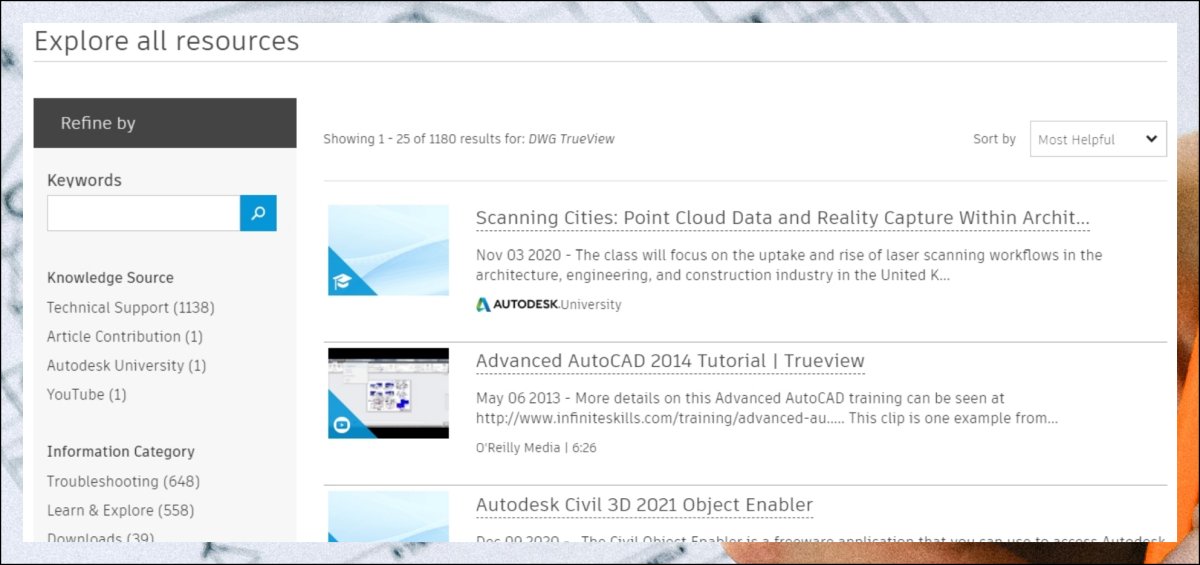Click the Information Category heading
This screenshot has height=565, width=1200.
click(x=121, y=452)
